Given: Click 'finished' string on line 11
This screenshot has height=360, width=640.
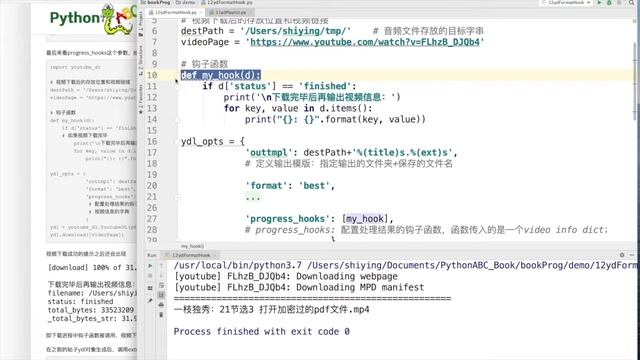Looking at the screenshot, I should coord(325,87).
